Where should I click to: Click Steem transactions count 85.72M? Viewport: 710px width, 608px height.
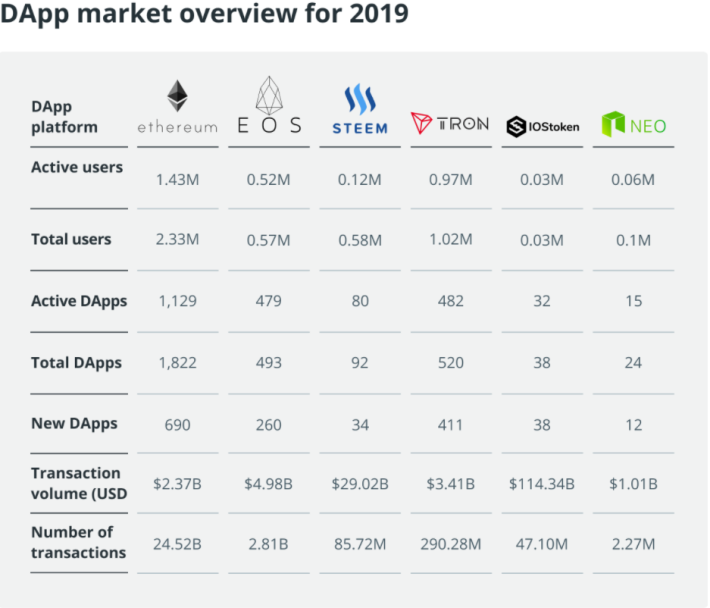pyautogui.click(x=360, y=544)
